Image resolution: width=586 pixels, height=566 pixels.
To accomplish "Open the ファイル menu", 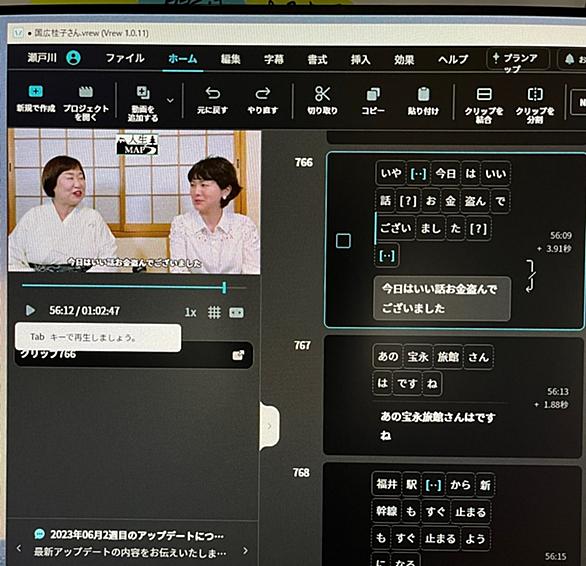I will (x=125, y=58).
